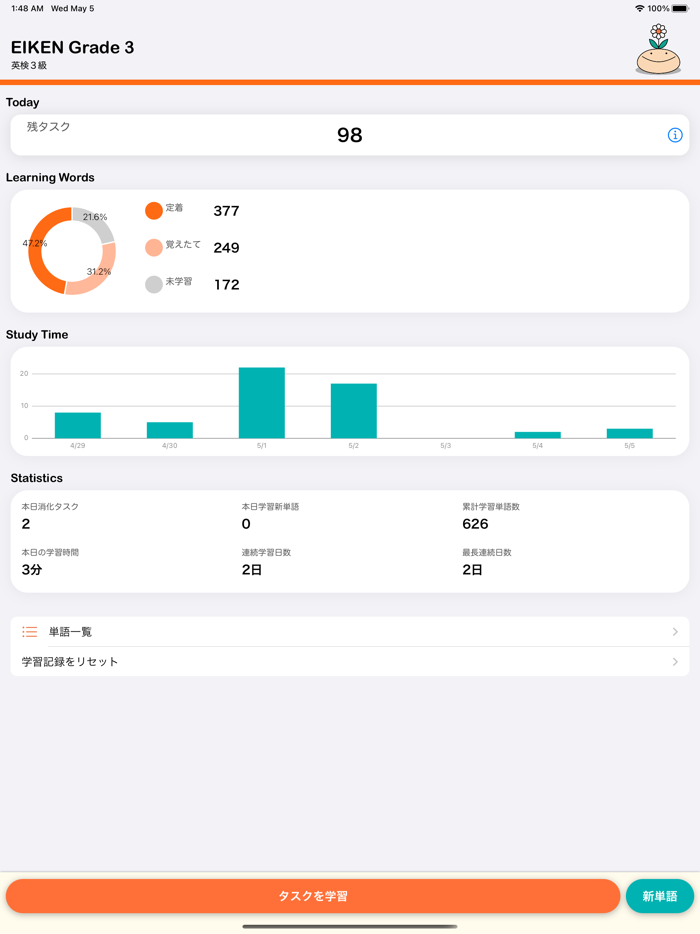
Task: Tap the 新単語 new words button
Action: pyautogui.click(x=659, y=896)
